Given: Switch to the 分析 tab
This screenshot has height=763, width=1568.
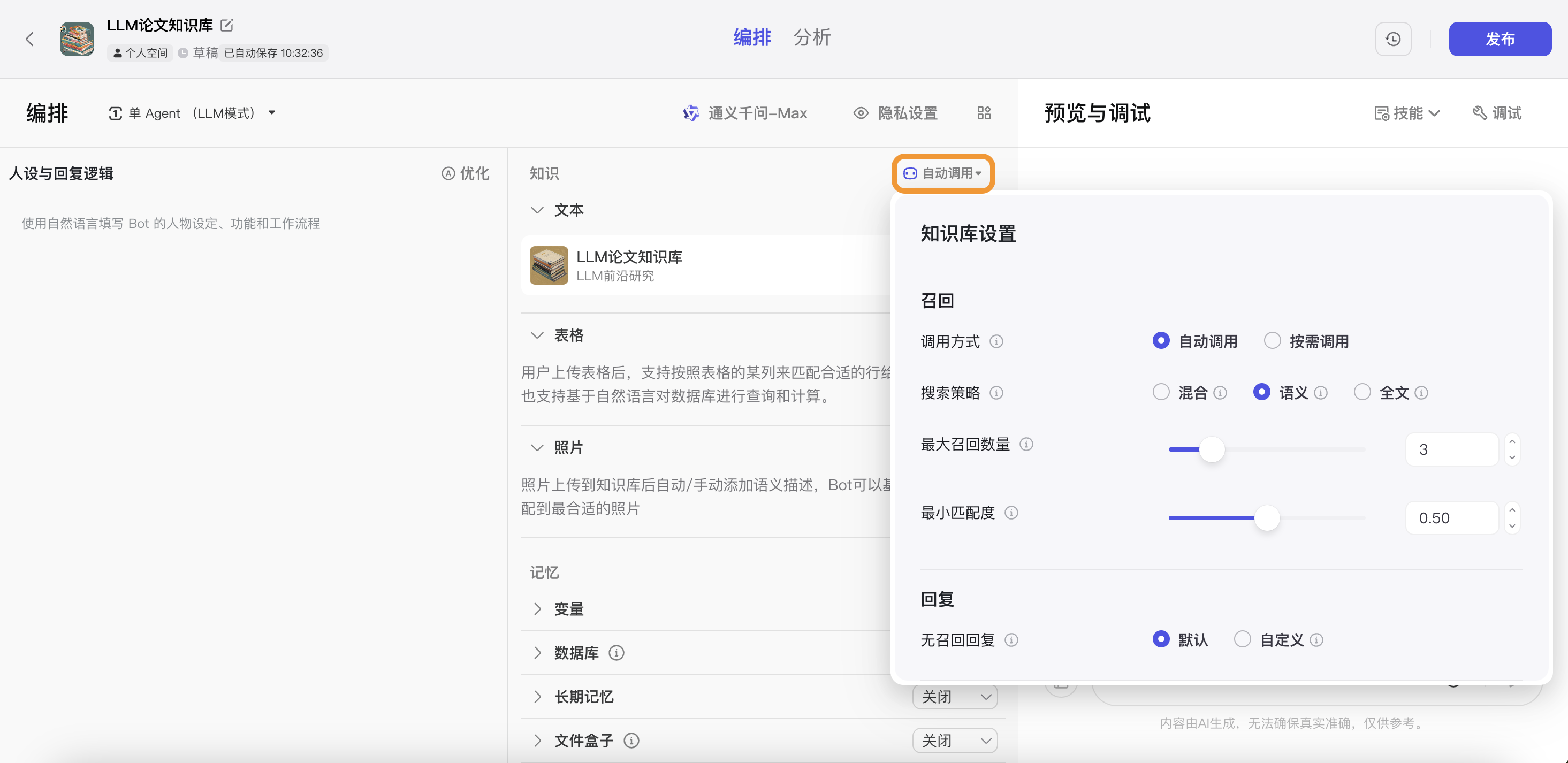Looking at the screenshot, I should click(812, 37).
